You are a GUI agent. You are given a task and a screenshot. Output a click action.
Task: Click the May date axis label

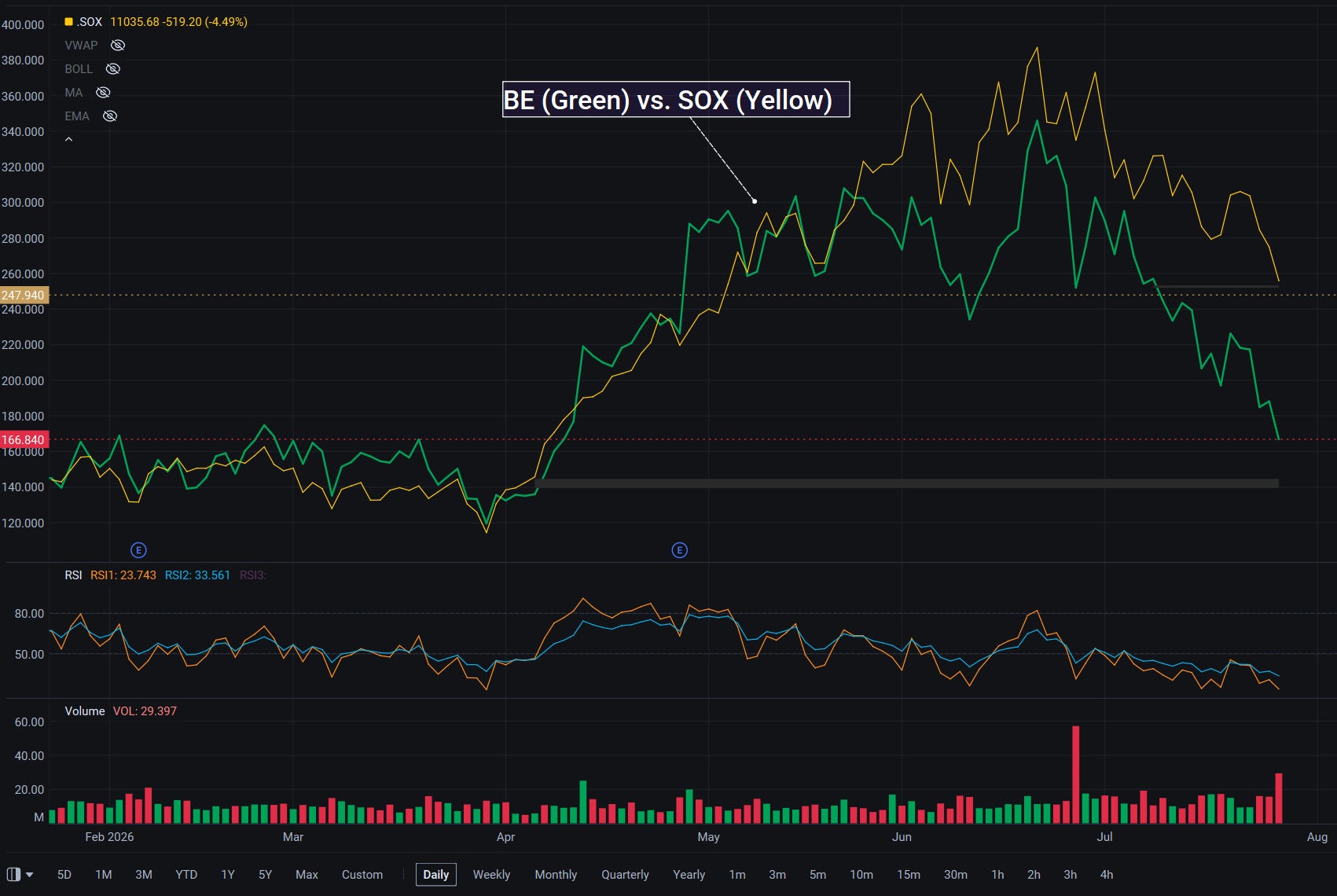708,837
